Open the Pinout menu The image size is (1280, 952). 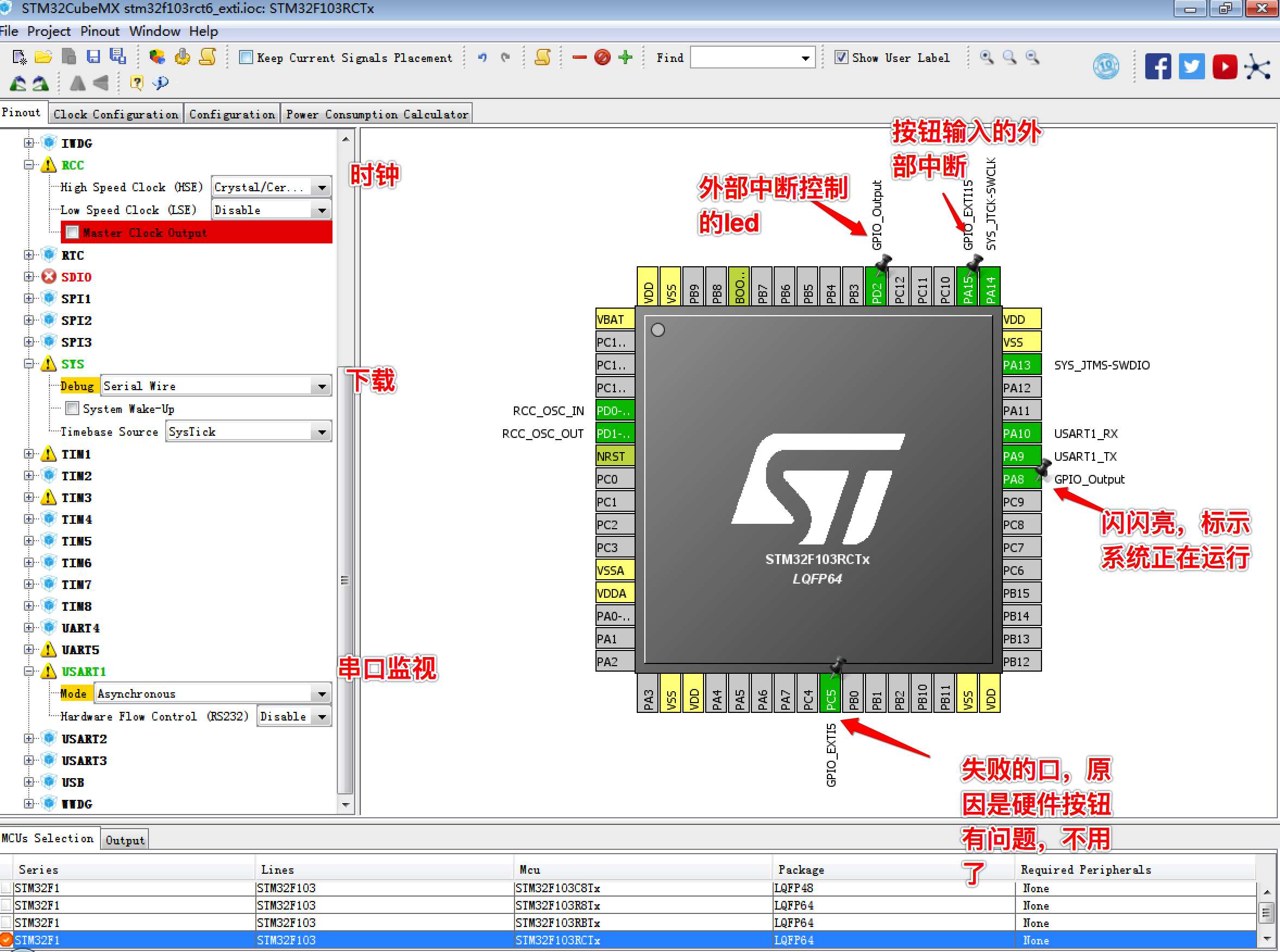[99, 31]
